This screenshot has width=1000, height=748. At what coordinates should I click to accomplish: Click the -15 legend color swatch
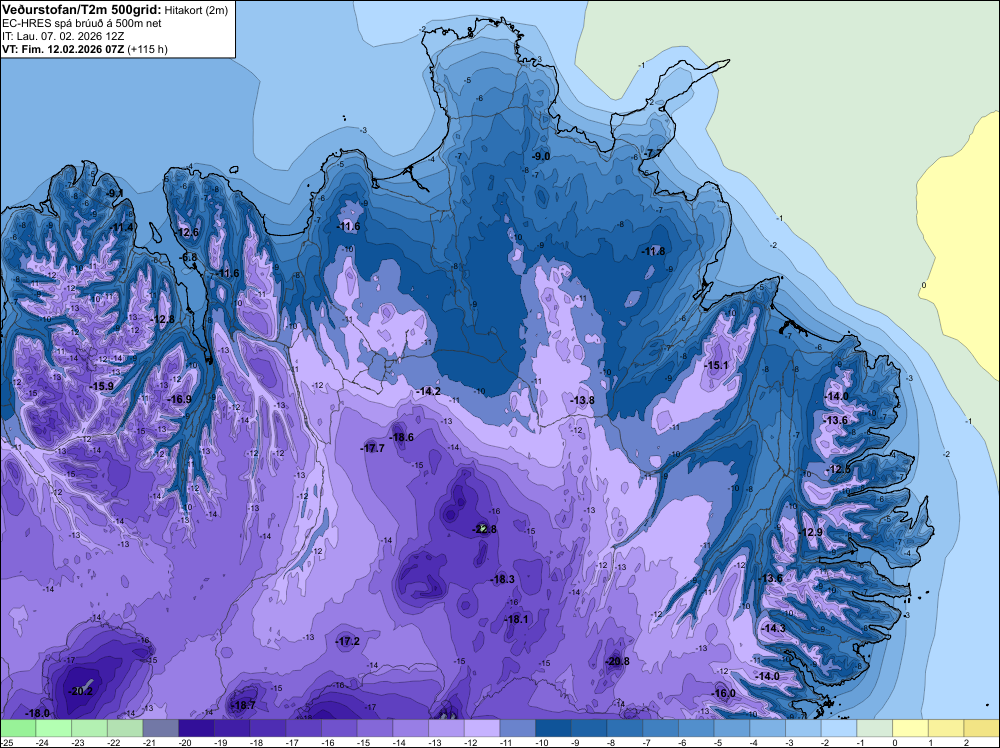tap(375, 728)
